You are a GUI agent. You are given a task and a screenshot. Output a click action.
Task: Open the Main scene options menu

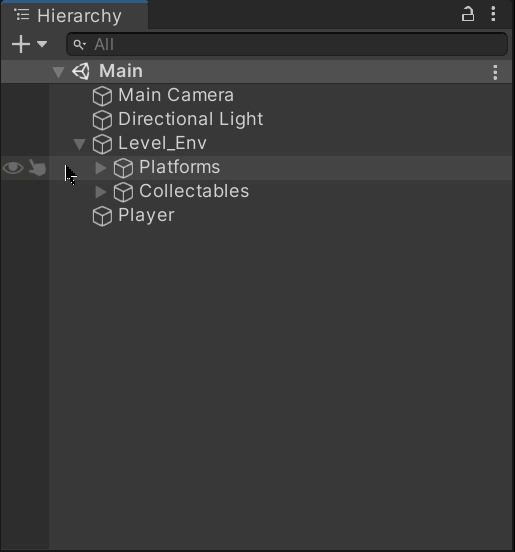click(x=495, y=72)
